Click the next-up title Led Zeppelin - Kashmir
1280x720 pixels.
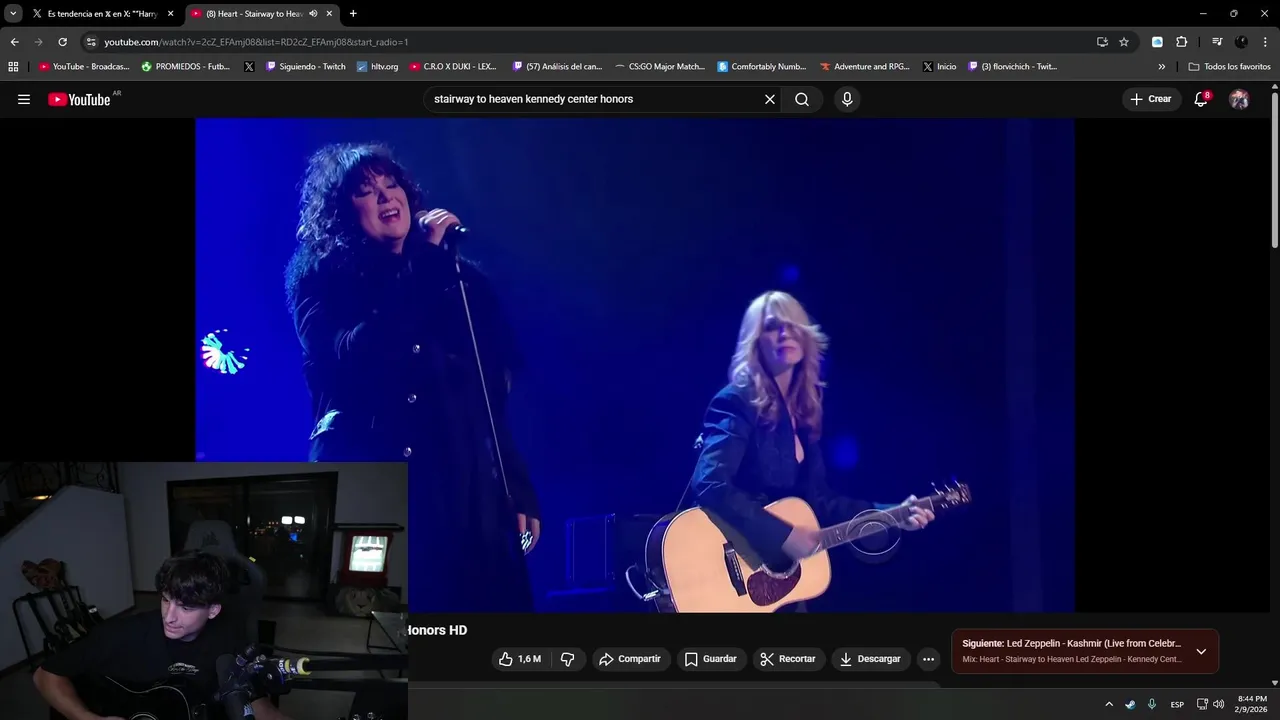[x=1094, y=643]
